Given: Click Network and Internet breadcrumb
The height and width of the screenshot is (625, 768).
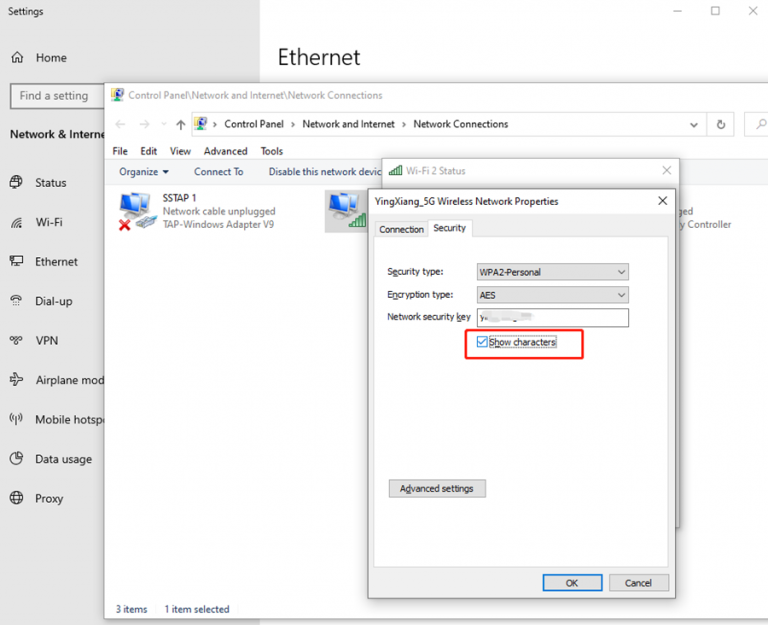Looking at the screenshot, I should point(348,124).
